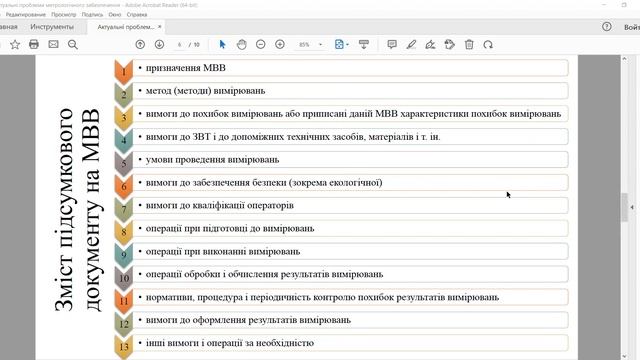The height and width of the screenshot is (360, 640).
Task: Click the stamp tool icon
Action: [x=449, y=44]
